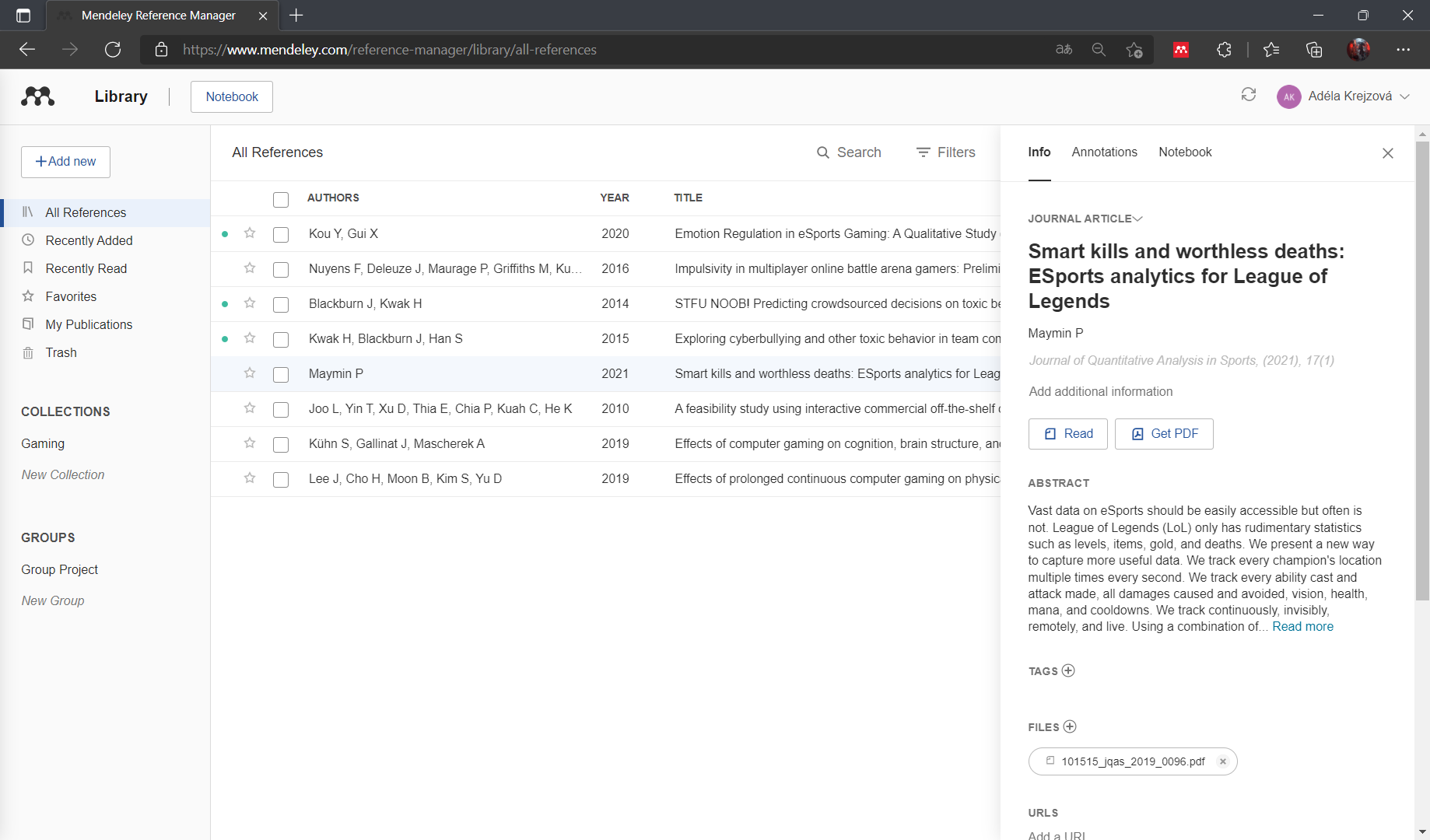Click the Add new button
This screenshot has width=1430, height=840.
[x=65, y=162]
